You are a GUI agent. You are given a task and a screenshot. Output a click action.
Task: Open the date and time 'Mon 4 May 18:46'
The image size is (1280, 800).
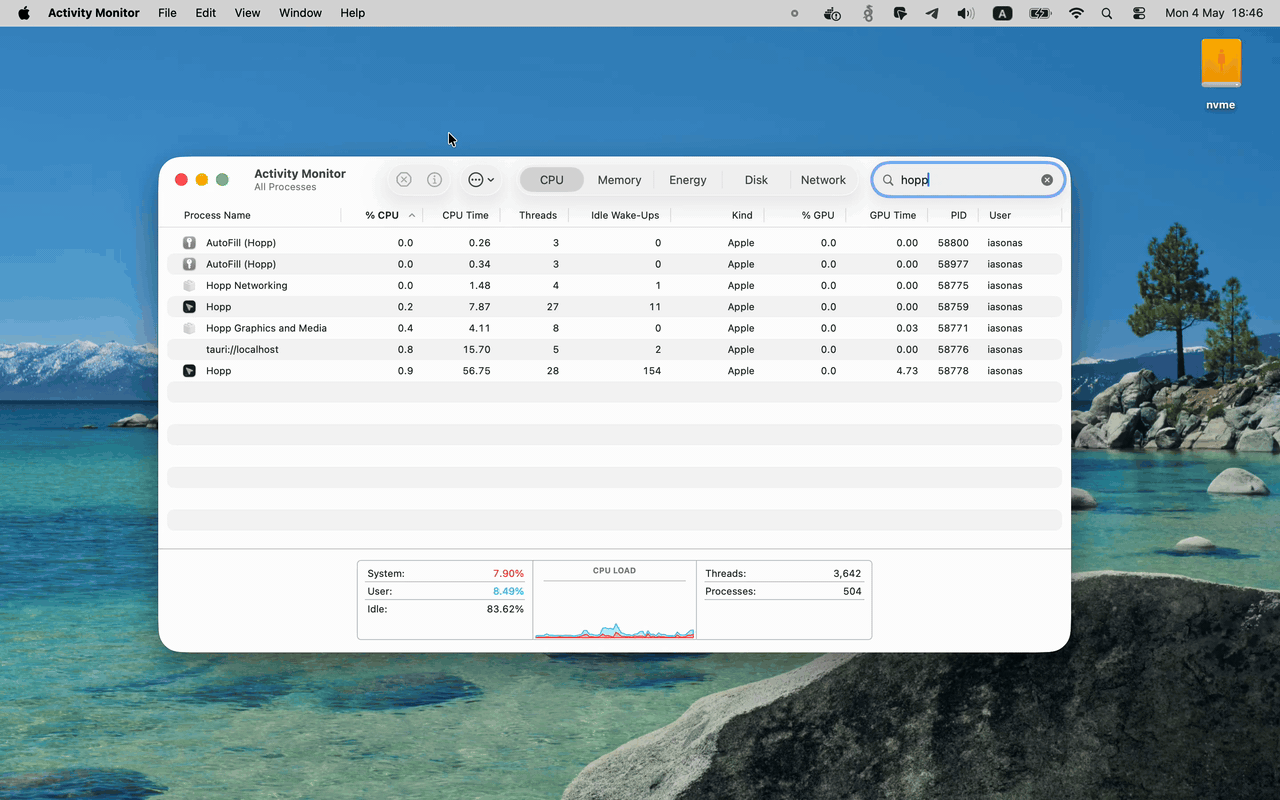pyautogui.click(x=1214, y=13)
